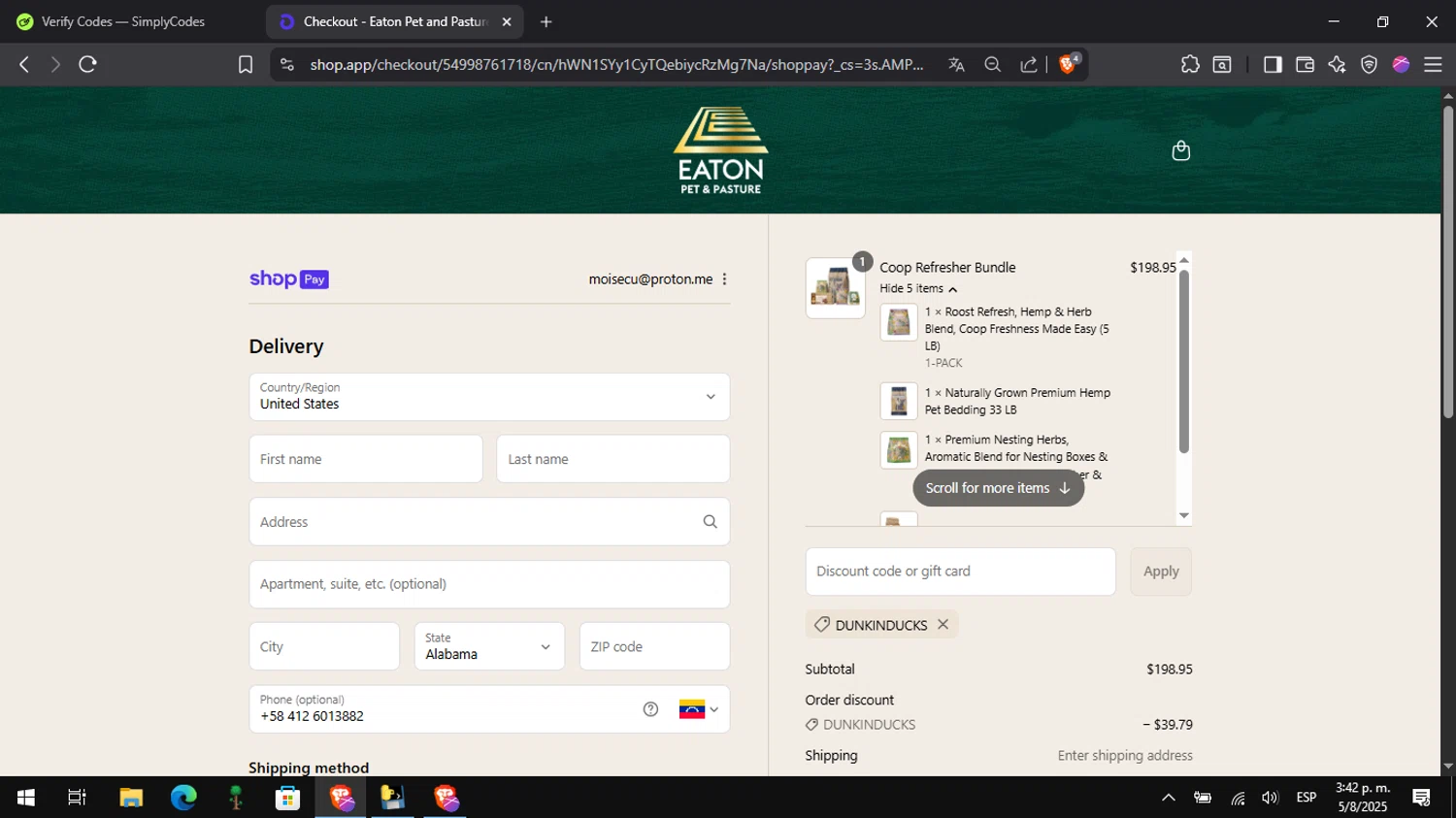Remove the DUNKINDUCKS discount code
Screen dimensions: 1456x818
point(943,625)
